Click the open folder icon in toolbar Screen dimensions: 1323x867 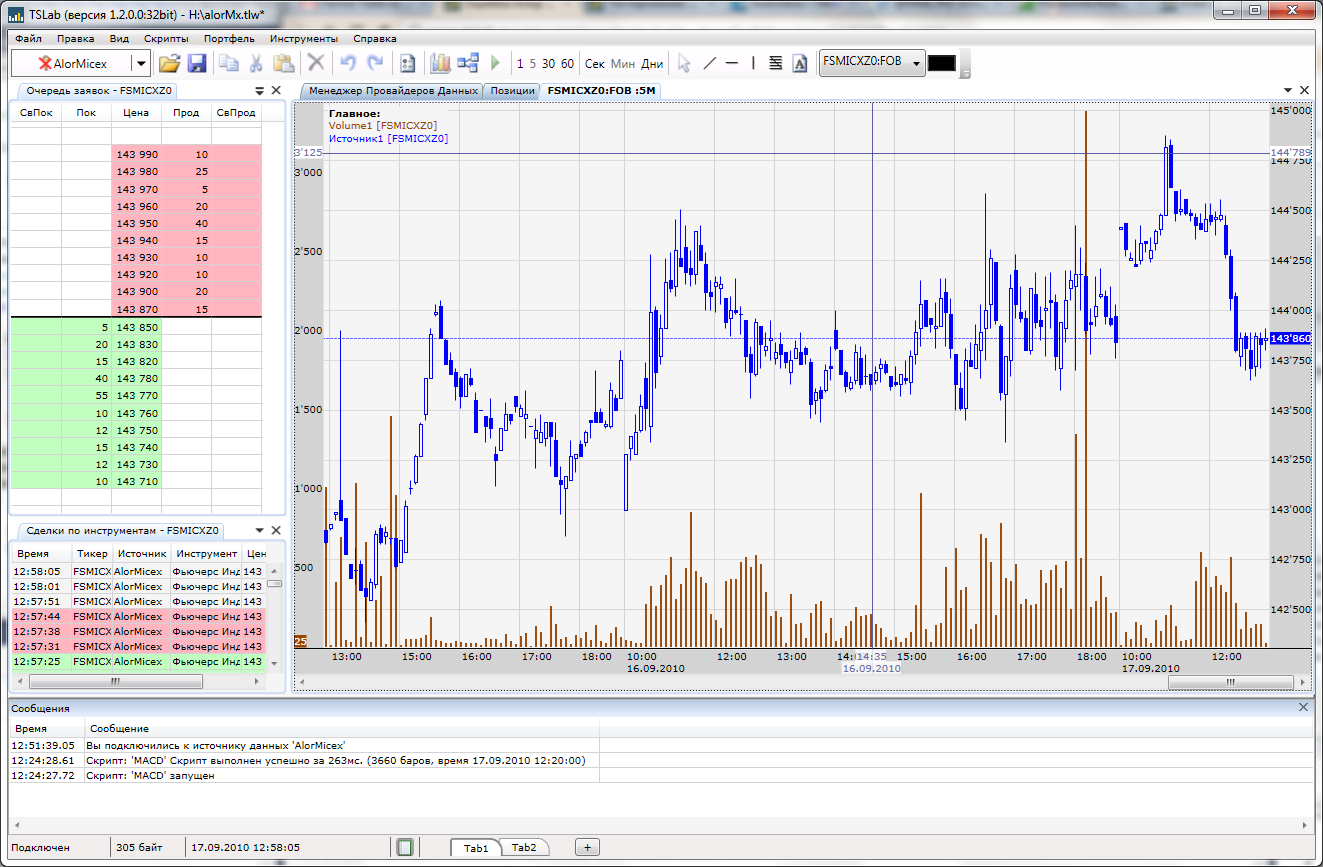(169, 63)
